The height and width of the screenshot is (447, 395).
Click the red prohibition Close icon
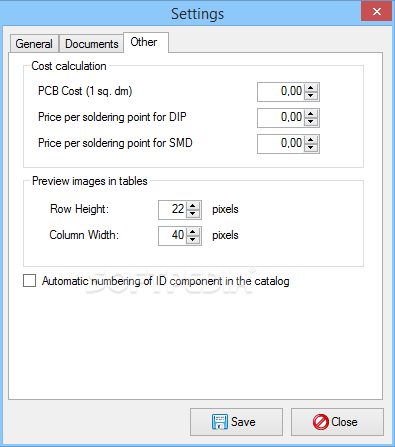(321, 422)
